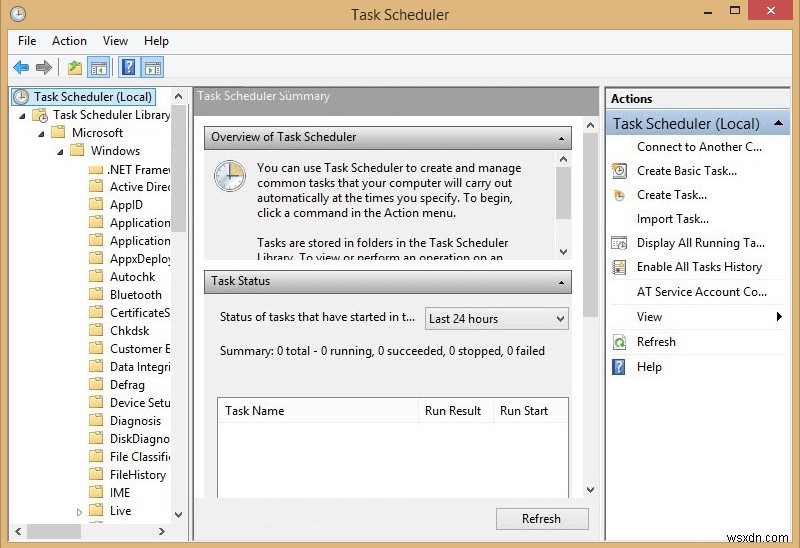Click the title bar clock application icon

[18, 14]
